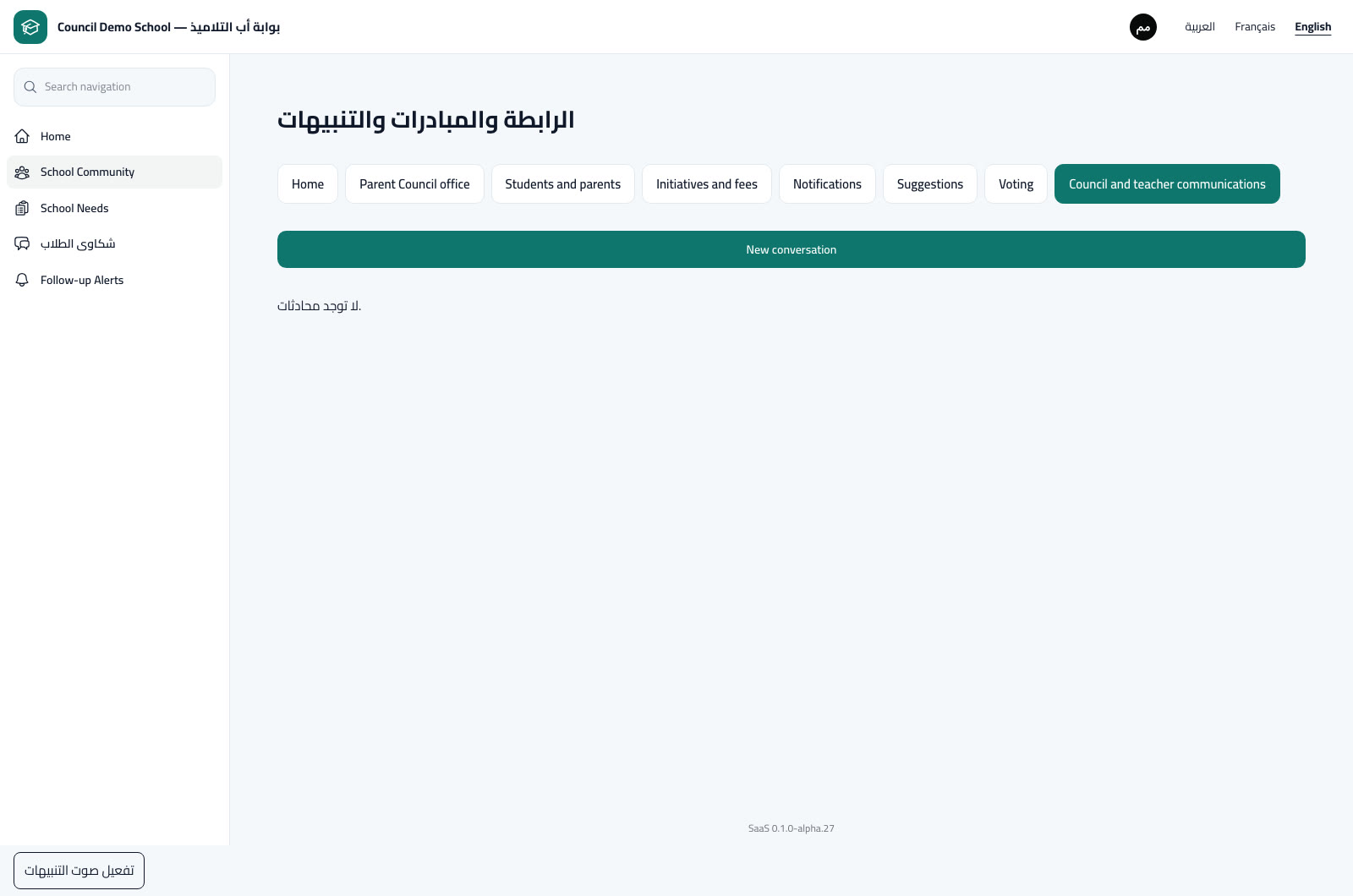
Task: Switch language to العربية
Action: [x=1200, y=27]
